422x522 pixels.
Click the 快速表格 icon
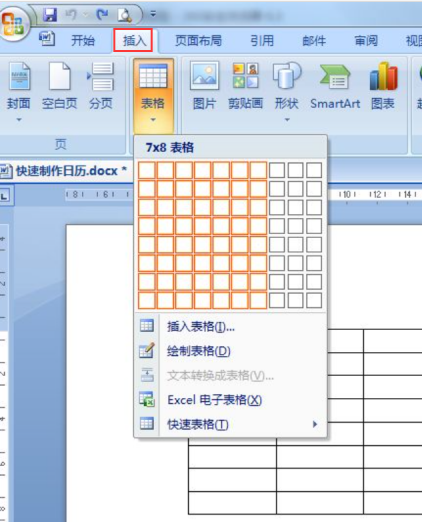147,424
